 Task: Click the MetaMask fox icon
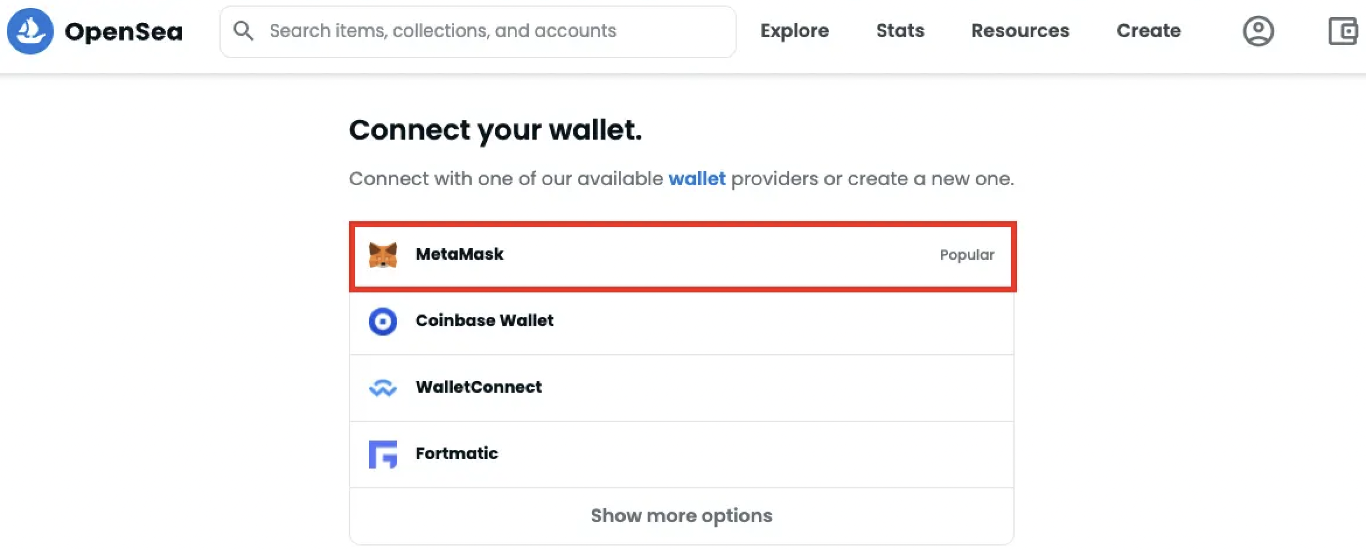coord(383,255)
